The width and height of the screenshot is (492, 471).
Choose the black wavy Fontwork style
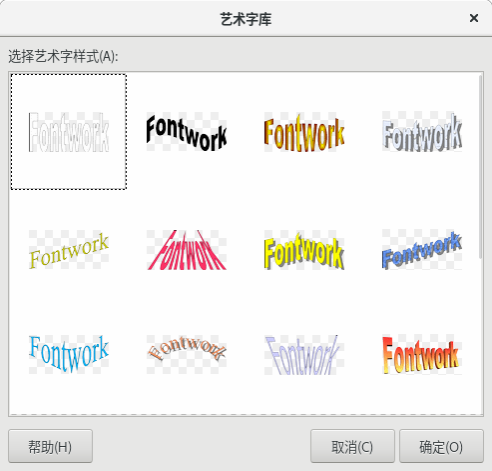point(186,132)
